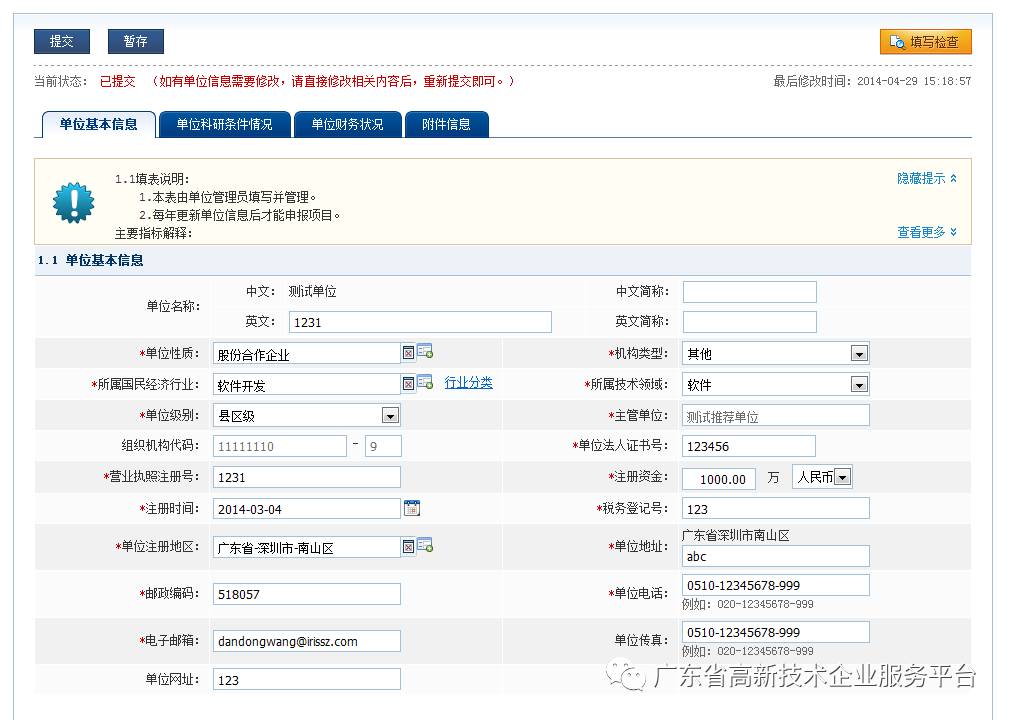Expand the 机构类型 dropdown

tap(858, 353)
